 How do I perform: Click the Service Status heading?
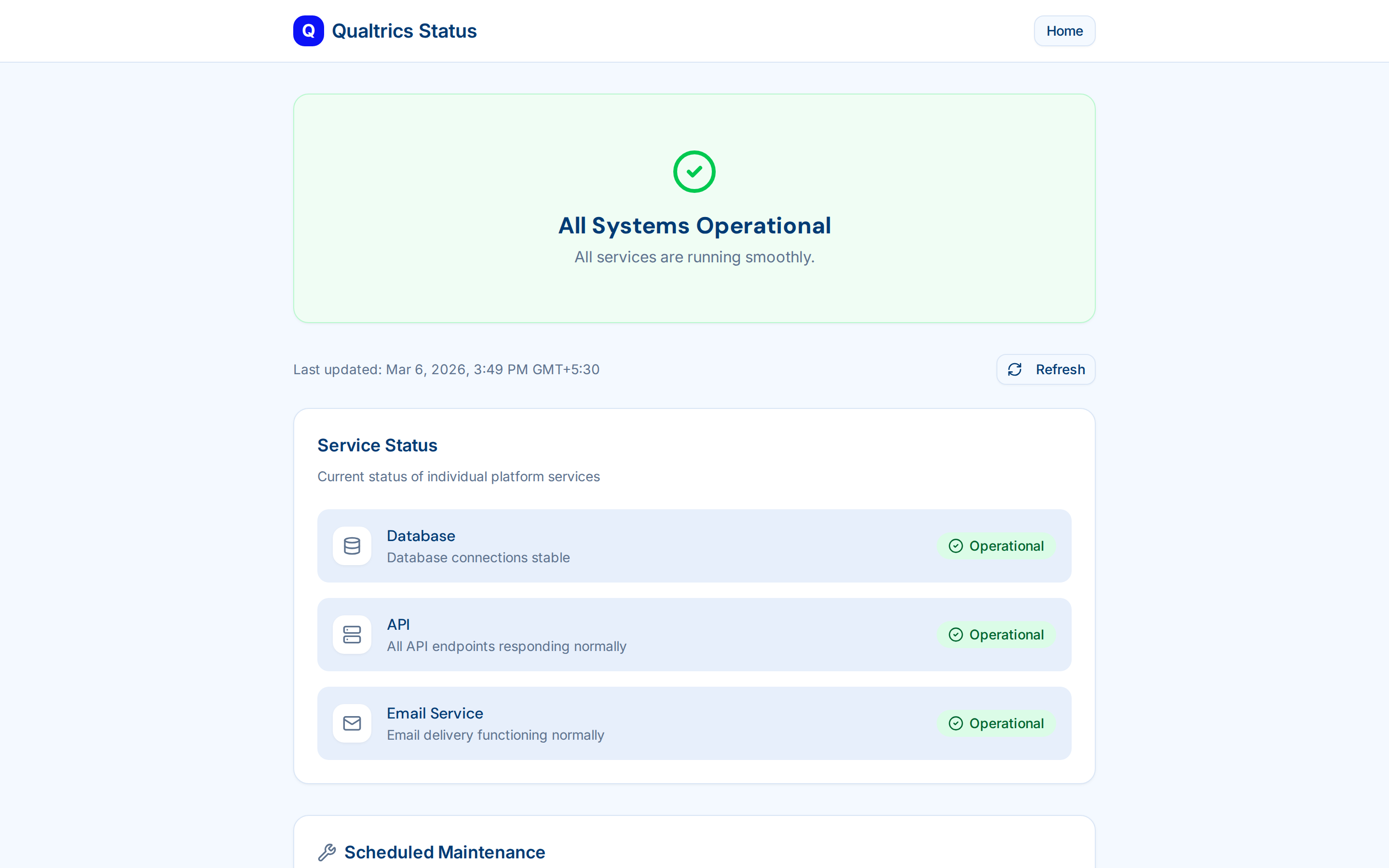(x=377, y=445)
